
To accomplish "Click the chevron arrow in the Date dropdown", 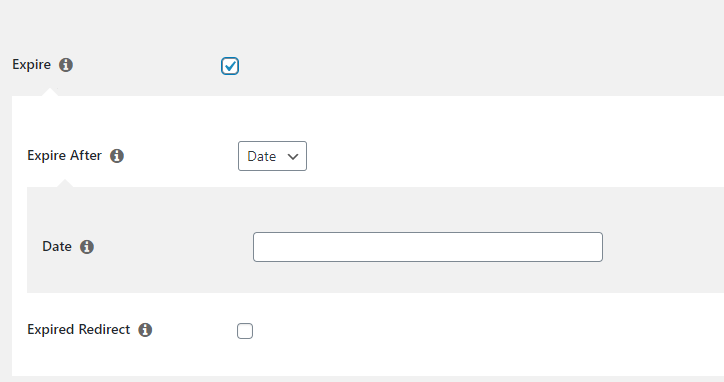I will pos(293,157).
